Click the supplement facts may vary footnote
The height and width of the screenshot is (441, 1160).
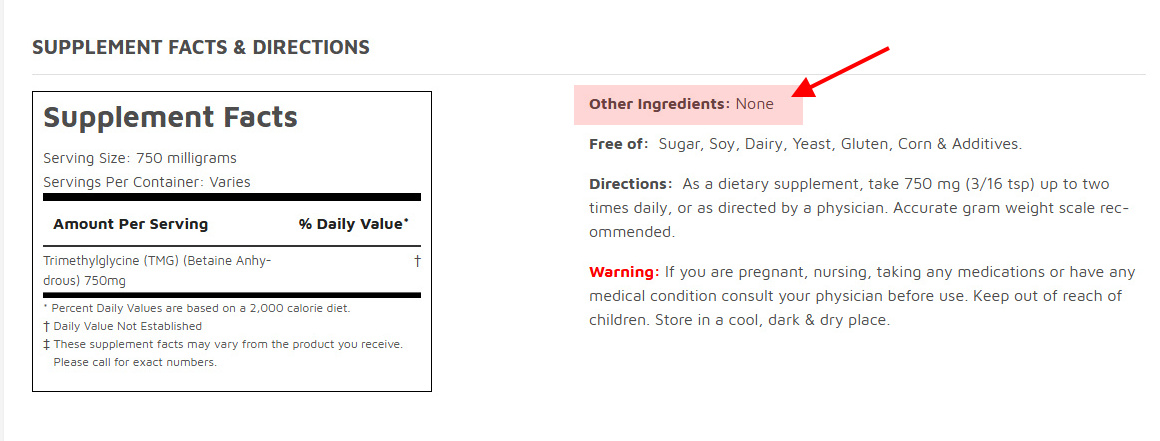223,345
